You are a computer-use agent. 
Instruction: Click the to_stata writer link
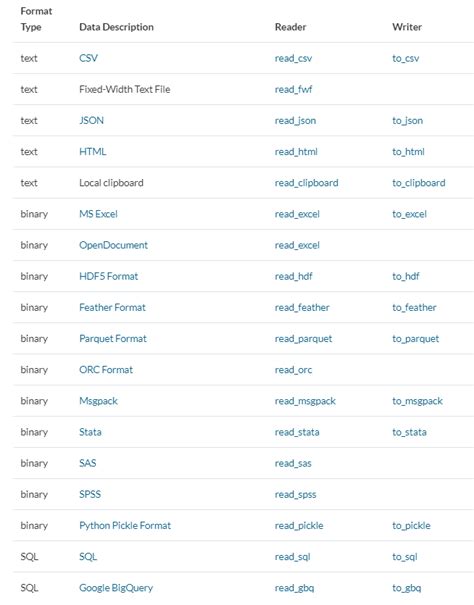410,432
